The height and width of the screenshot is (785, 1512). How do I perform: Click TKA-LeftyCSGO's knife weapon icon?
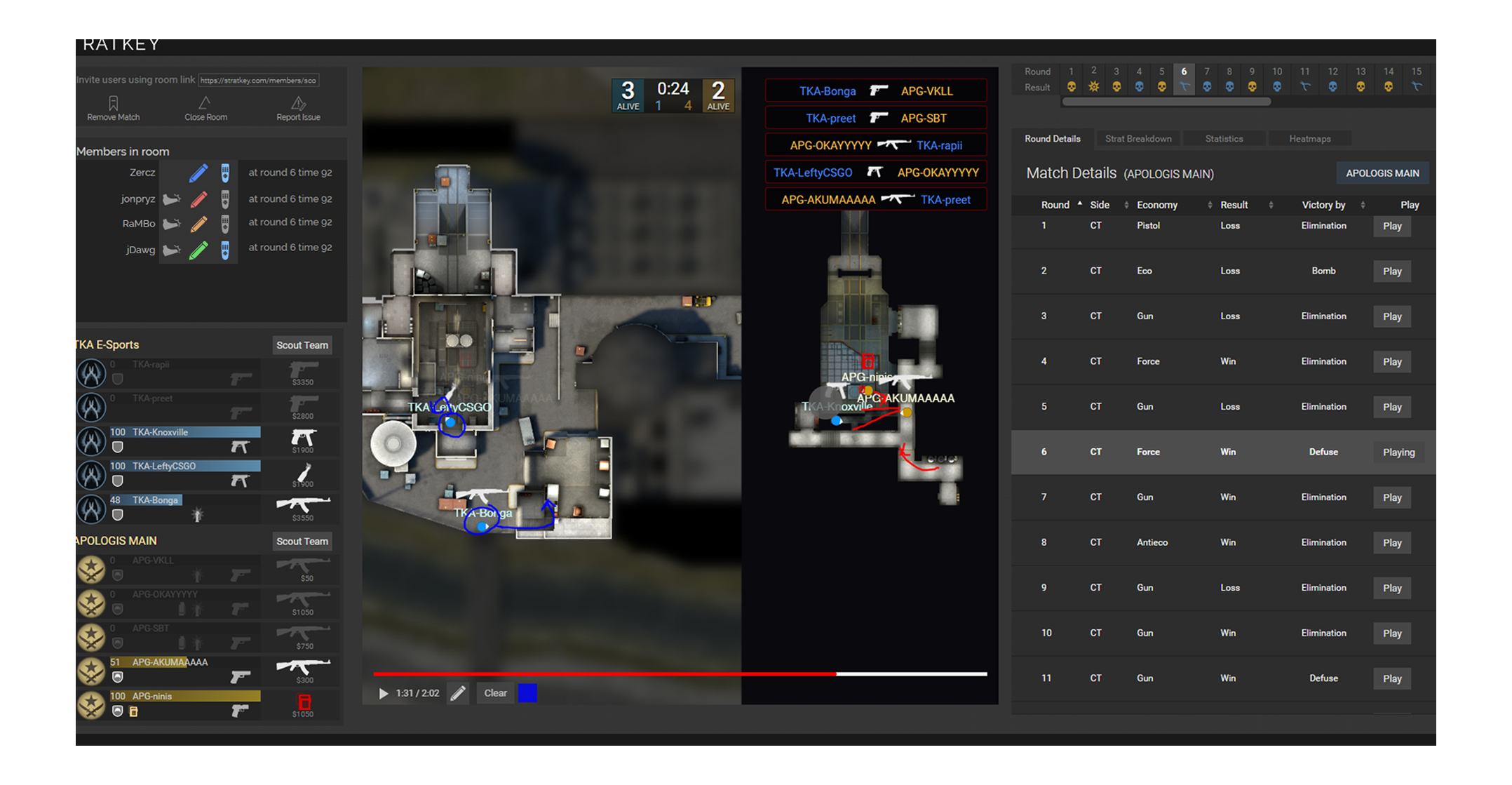coord(304,472)
